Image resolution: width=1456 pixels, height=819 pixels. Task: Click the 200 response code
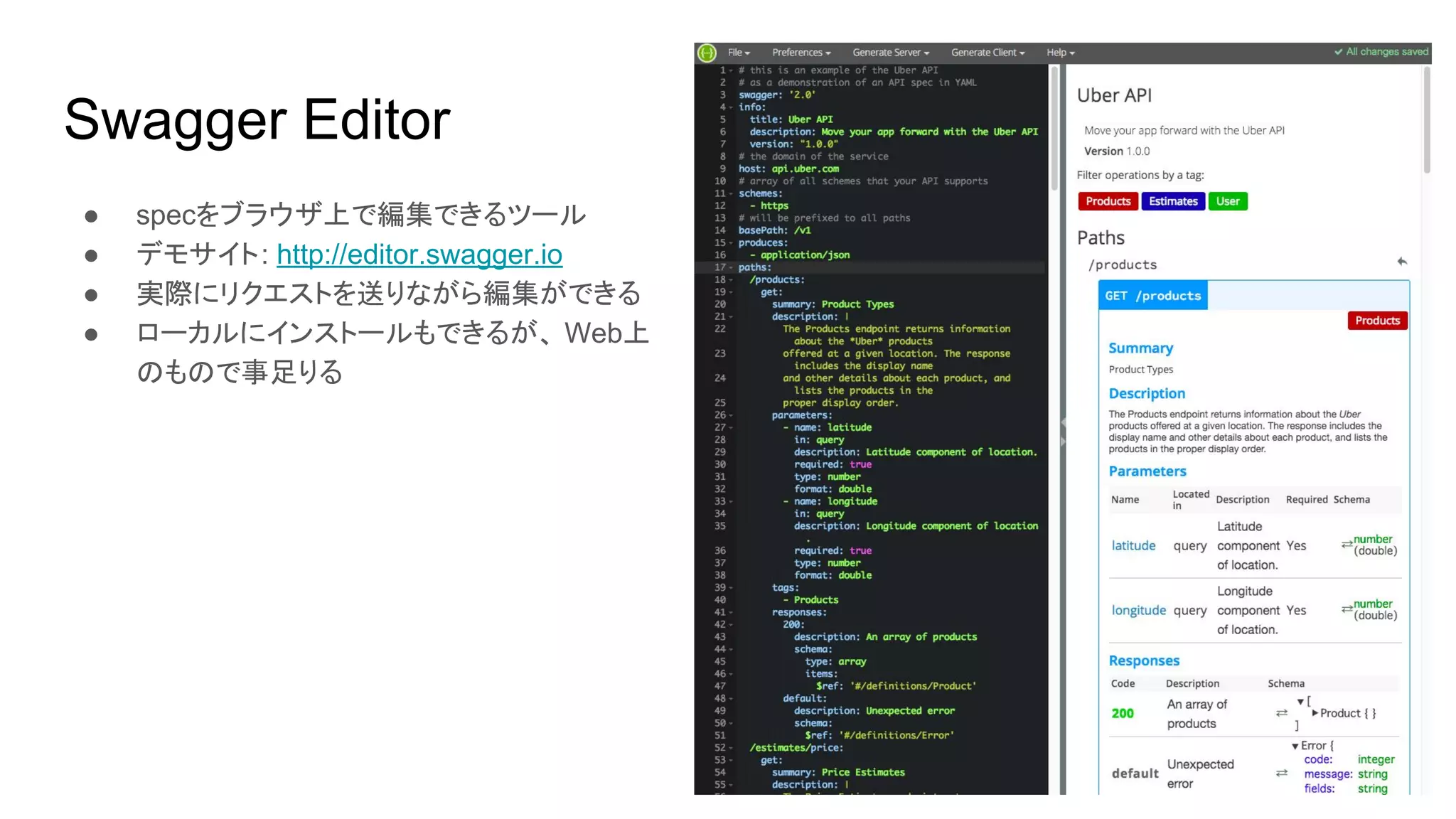pyautogui.click(x=1123, y=713)
